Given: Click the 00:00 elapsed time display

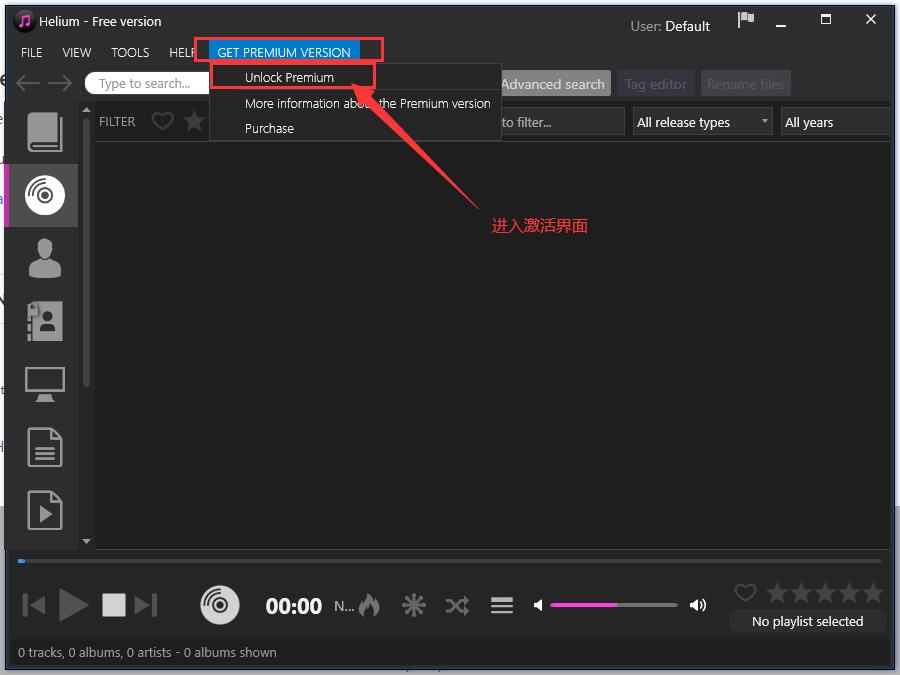Looking at the screenshot, I should click(x=293, y=606).
